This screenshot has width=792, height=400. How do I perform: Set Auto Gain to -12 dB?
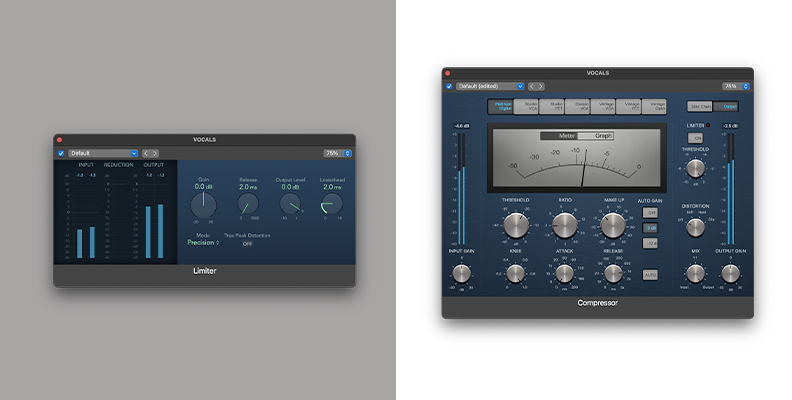pyautogui.click(x=650, y=243)
